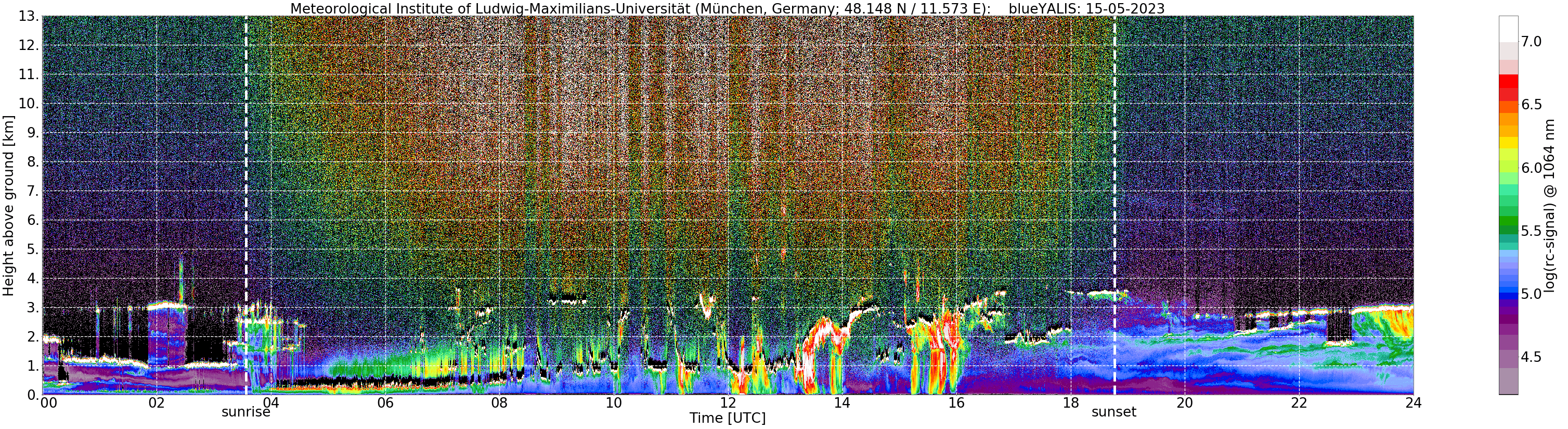Click the time tick label '24'

click(1414, 403)
